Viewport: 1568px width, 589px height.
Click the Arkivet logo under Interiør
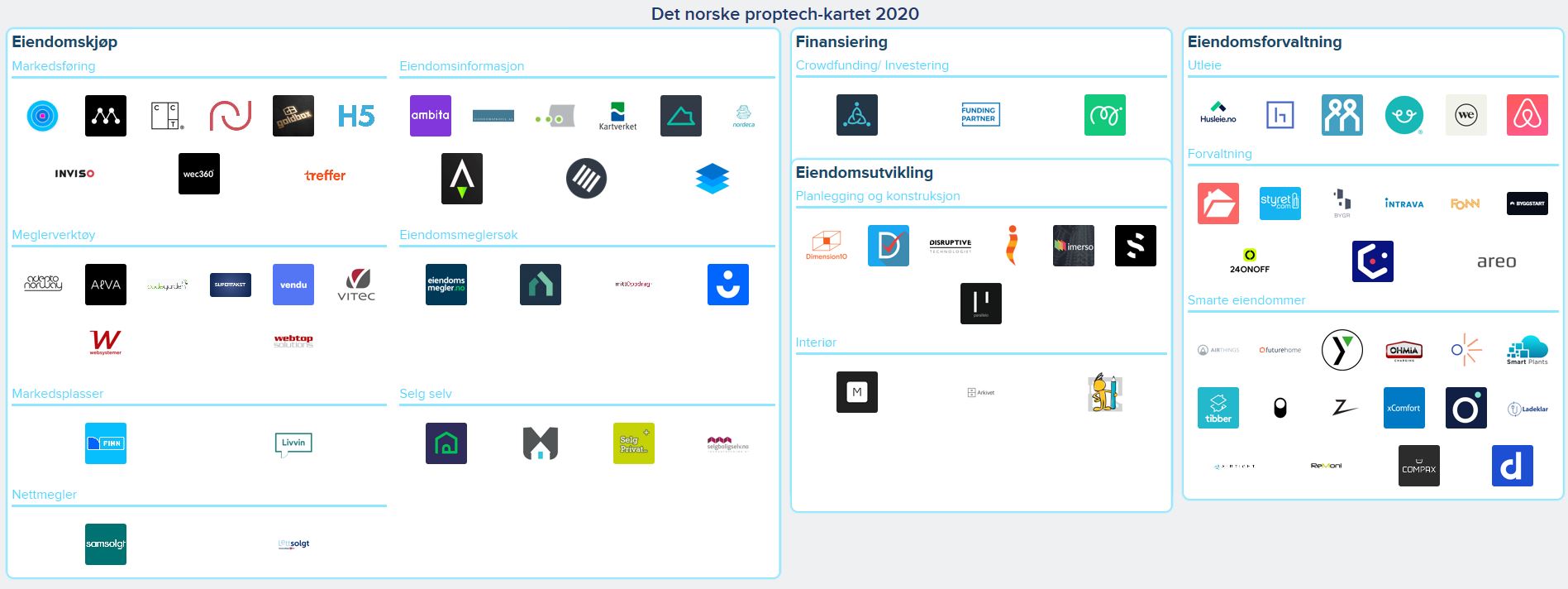[x=981, y=392]
